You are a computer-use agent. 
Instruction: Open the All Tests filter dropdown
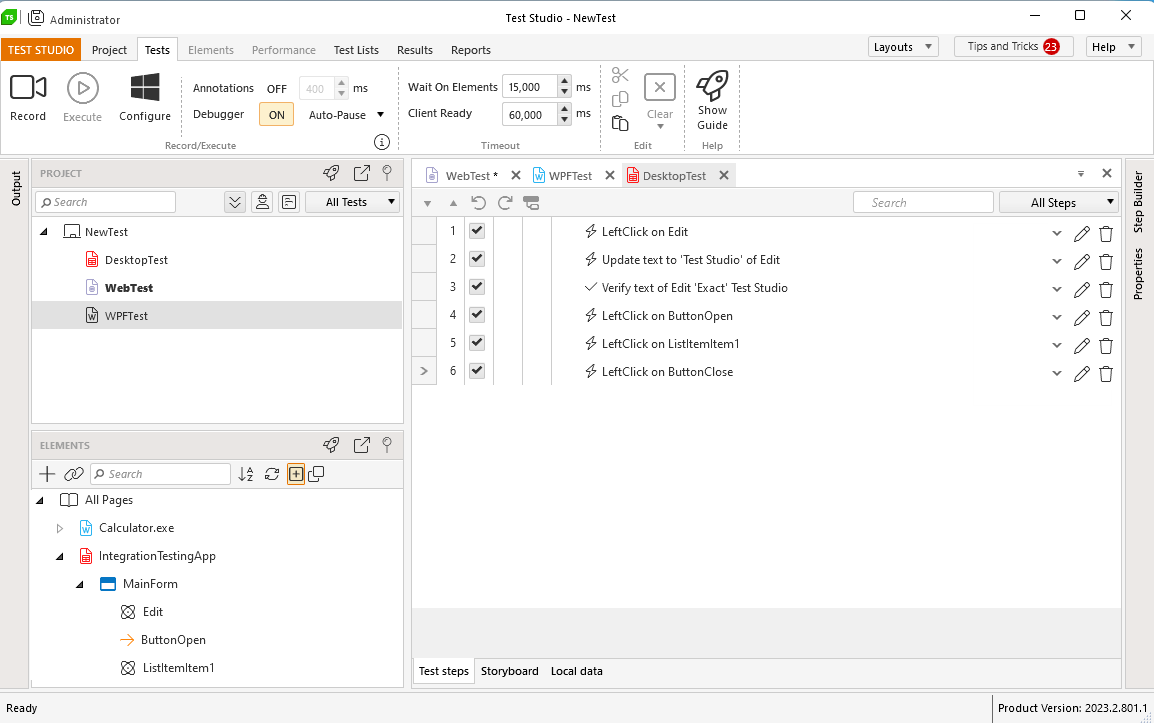tap(352, 202)
